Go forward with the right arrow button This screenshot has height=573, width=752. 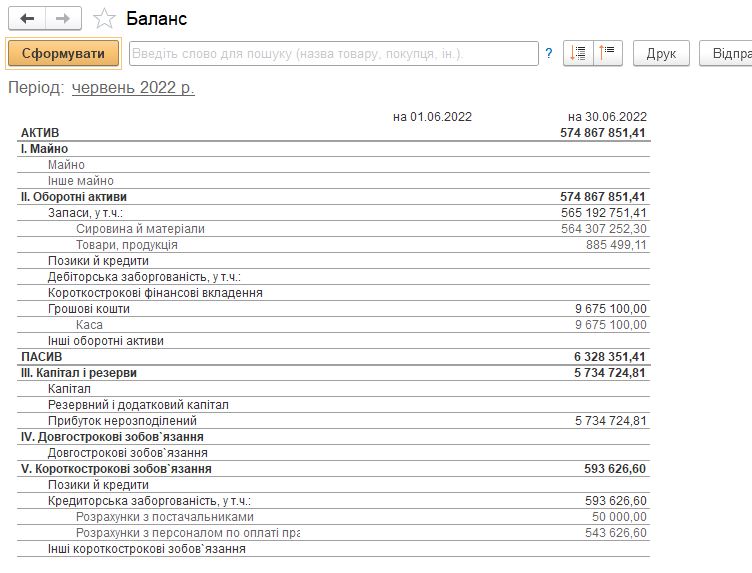click(63, 19)
